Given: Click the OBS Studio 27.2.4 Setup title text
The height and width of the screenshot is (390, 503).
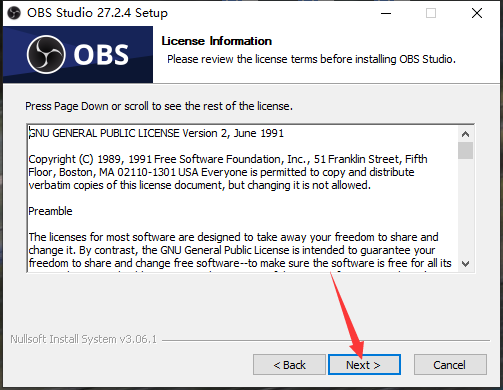Looking at the screenshot, I should click(x=97, y=13).
